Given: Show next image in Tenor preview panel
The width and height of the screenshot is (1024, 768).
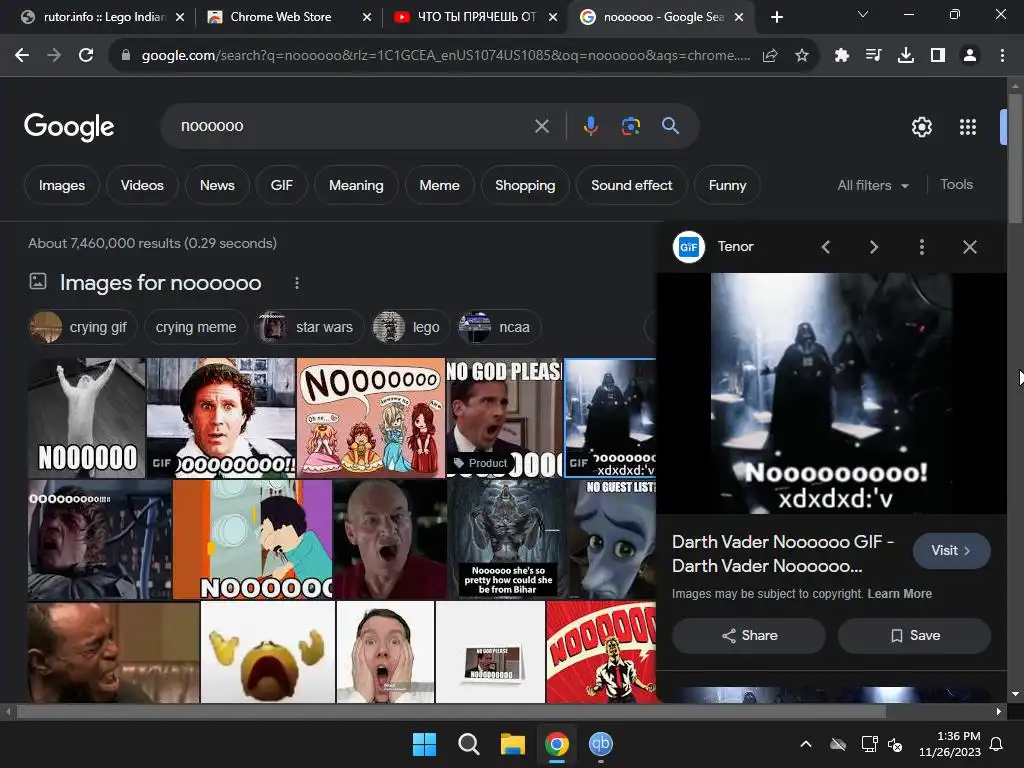Looking at the screenshot, I should click(x=874, y=247).
